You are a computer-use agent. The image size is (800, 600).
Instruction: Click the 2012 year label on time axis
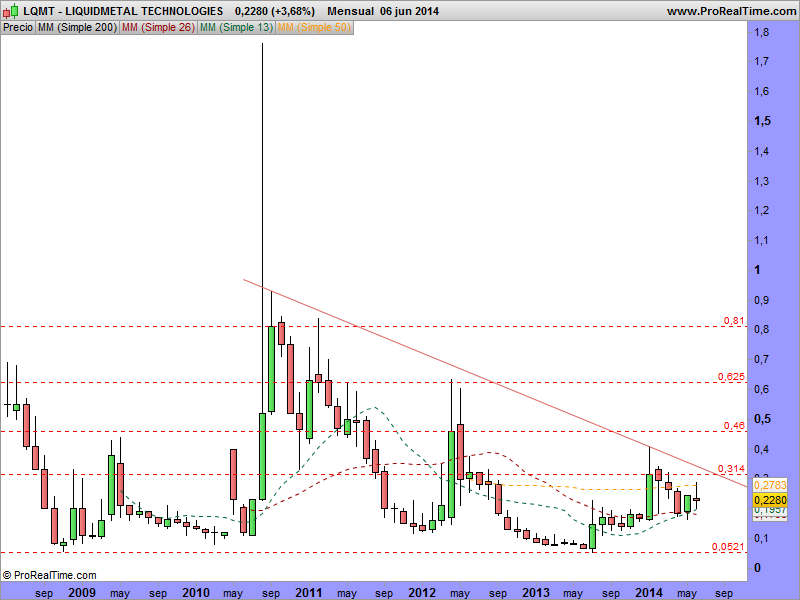[x=422, y=593]
